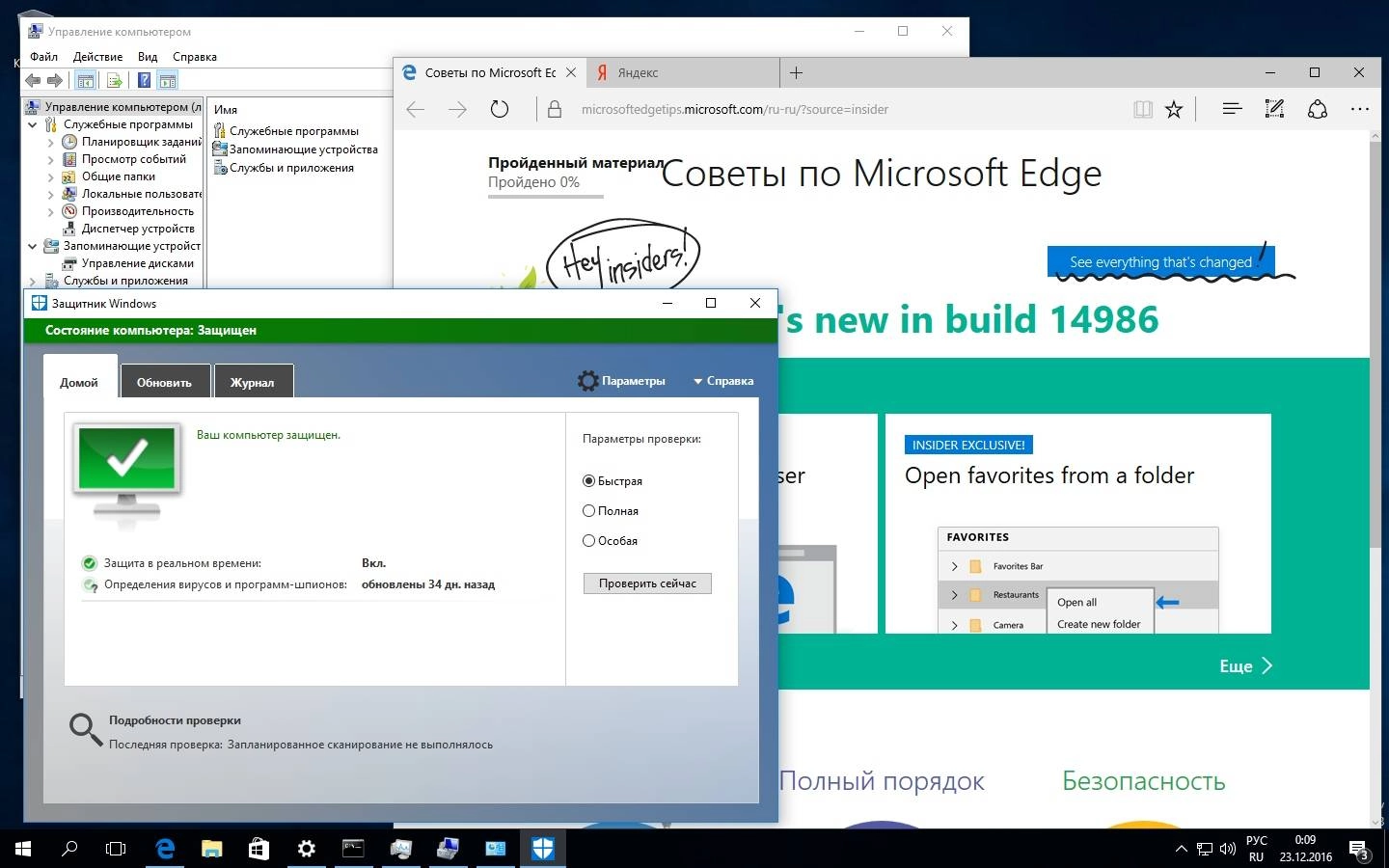The width and height of the screenshot is (1389, 868).
Task: Open Справка menu in Computer Management
Action: 195,57
